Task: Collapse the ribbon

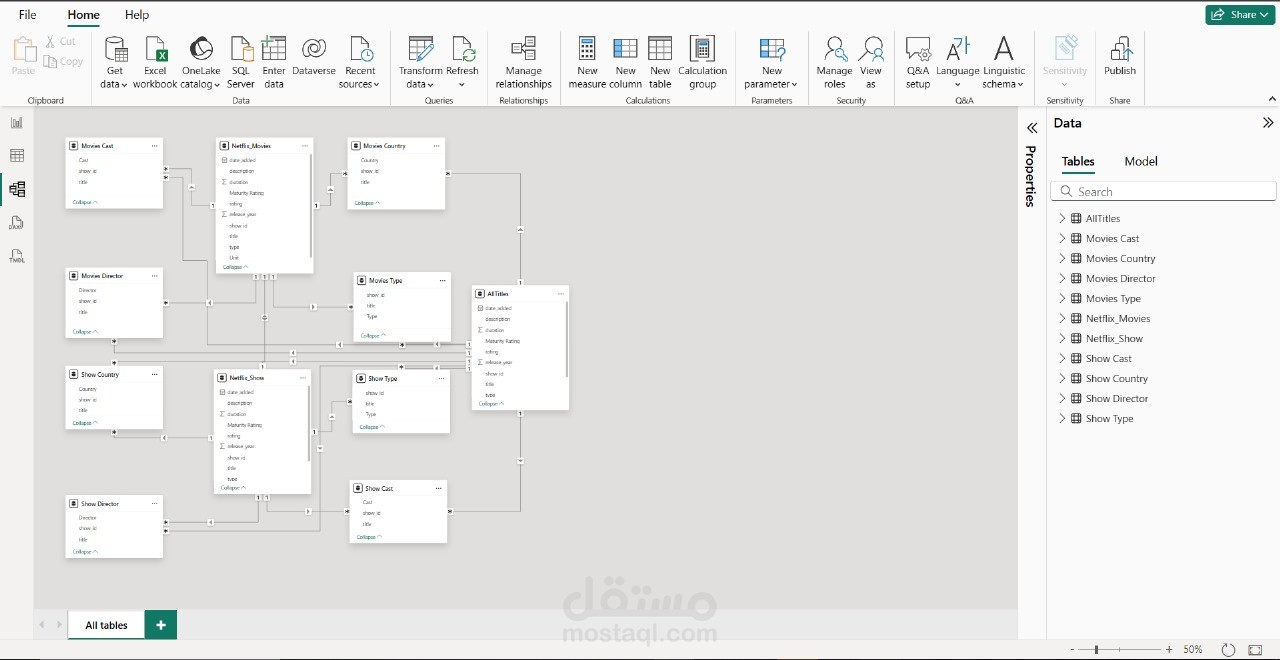Action: pyautogui.click(x=1272, y=99)
